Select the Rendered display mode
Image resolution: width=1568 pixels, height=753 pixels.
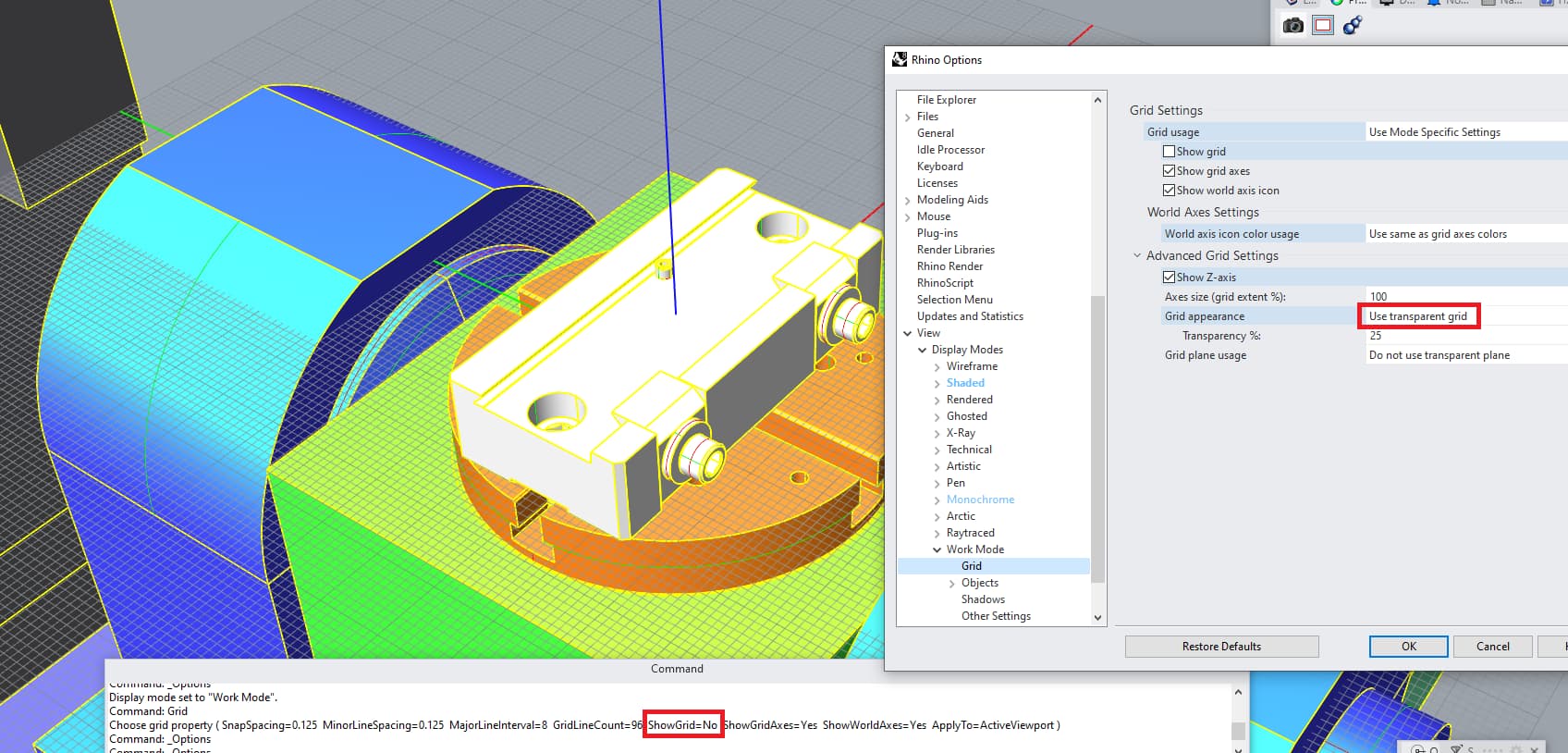[969, 400]
